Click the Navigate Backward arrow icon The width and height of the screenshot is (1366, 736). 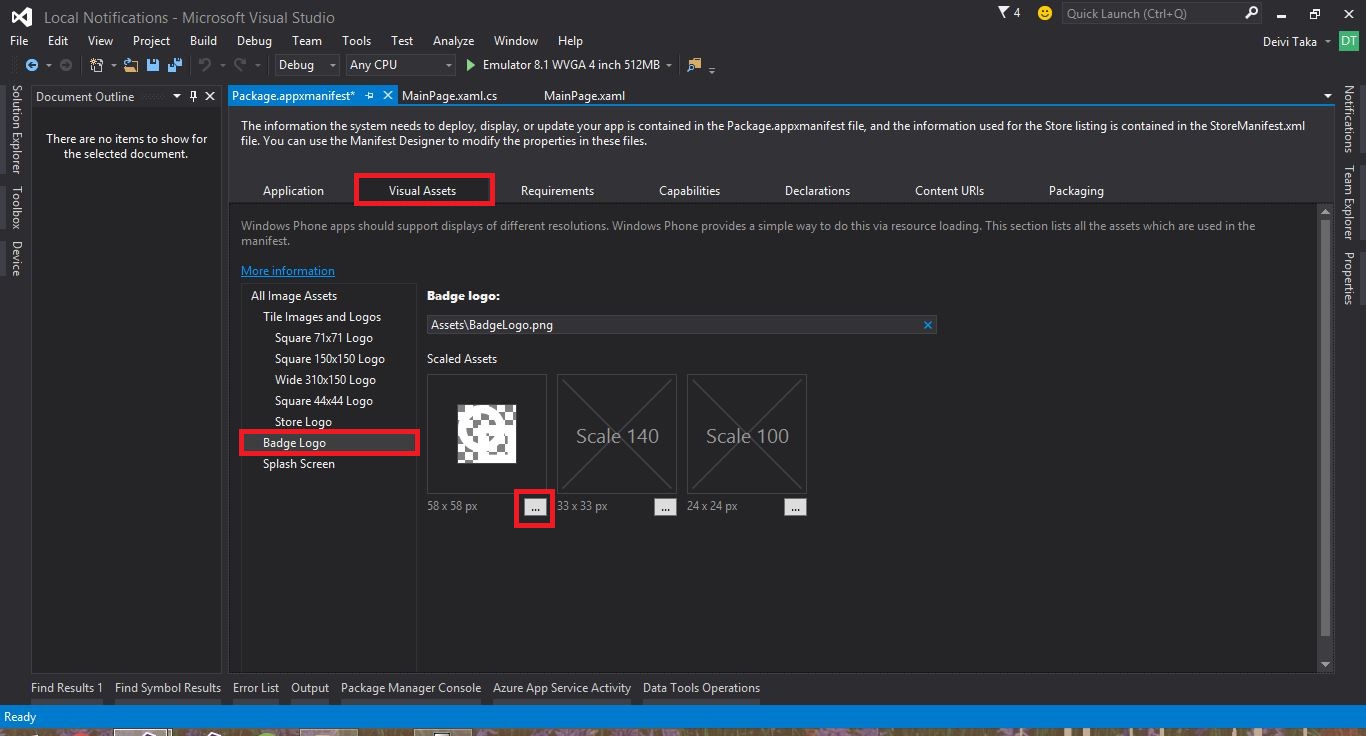[x=32, y=65]
